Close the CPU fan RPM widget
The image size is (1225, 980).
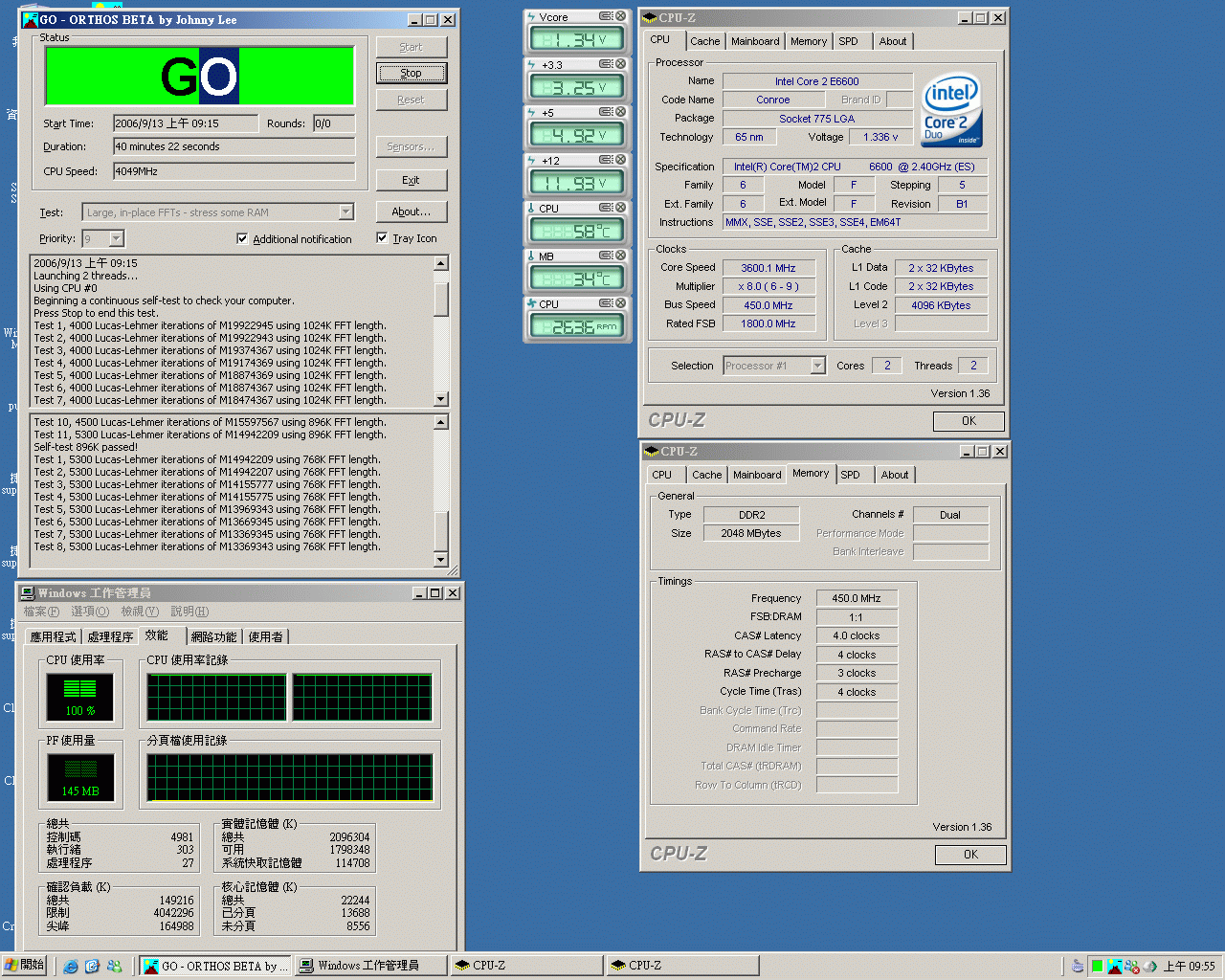(620, 303)
